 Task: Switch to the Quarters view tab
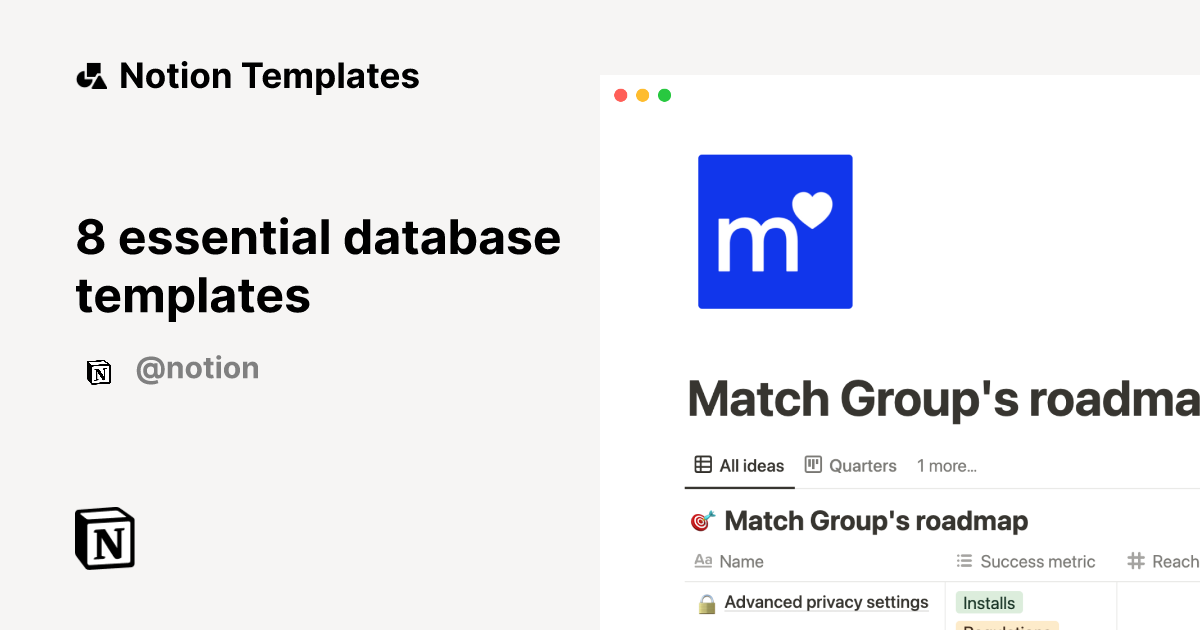pos(862,465)
